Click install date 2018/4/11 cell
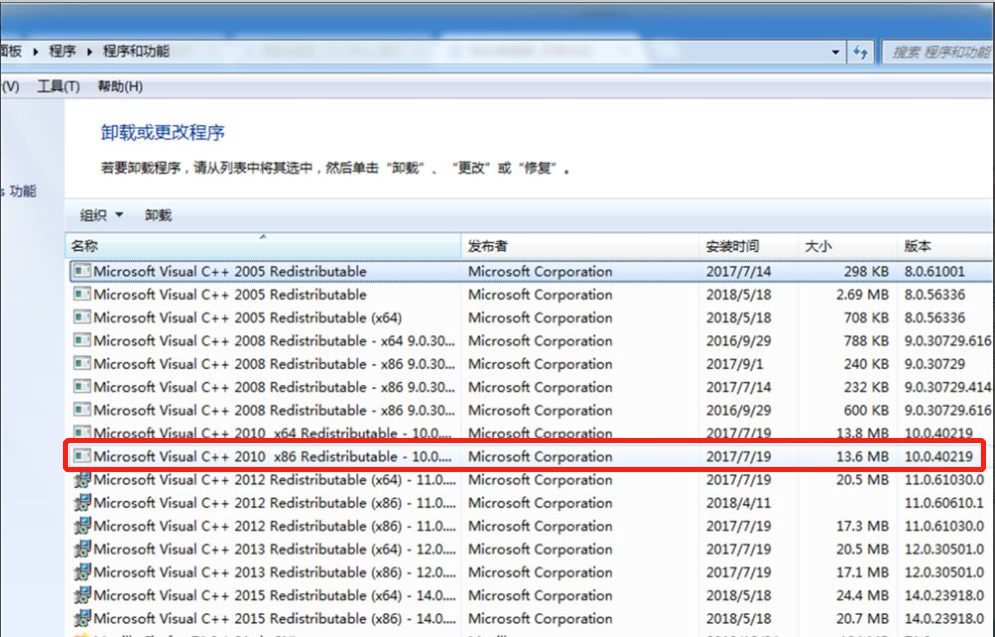 (739, 502)
